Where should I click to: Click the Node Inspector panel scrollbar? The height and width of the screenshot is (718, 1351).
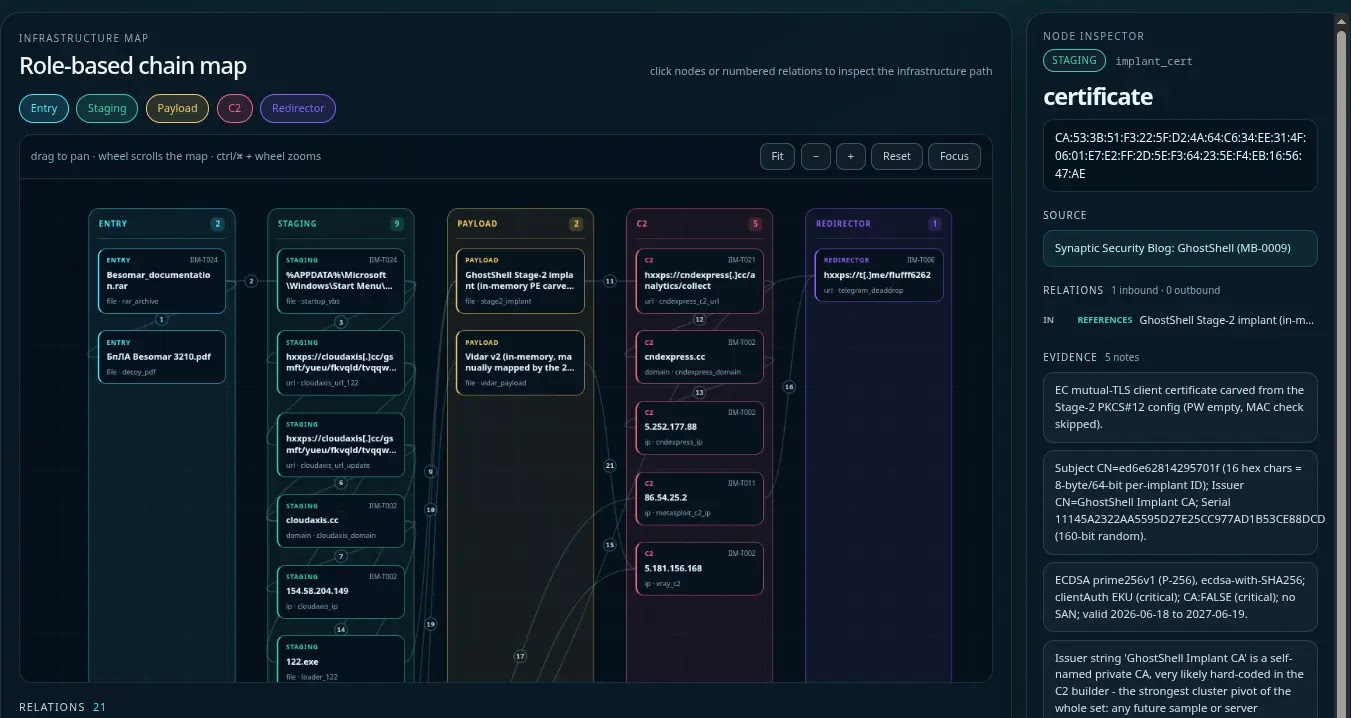1342,370
